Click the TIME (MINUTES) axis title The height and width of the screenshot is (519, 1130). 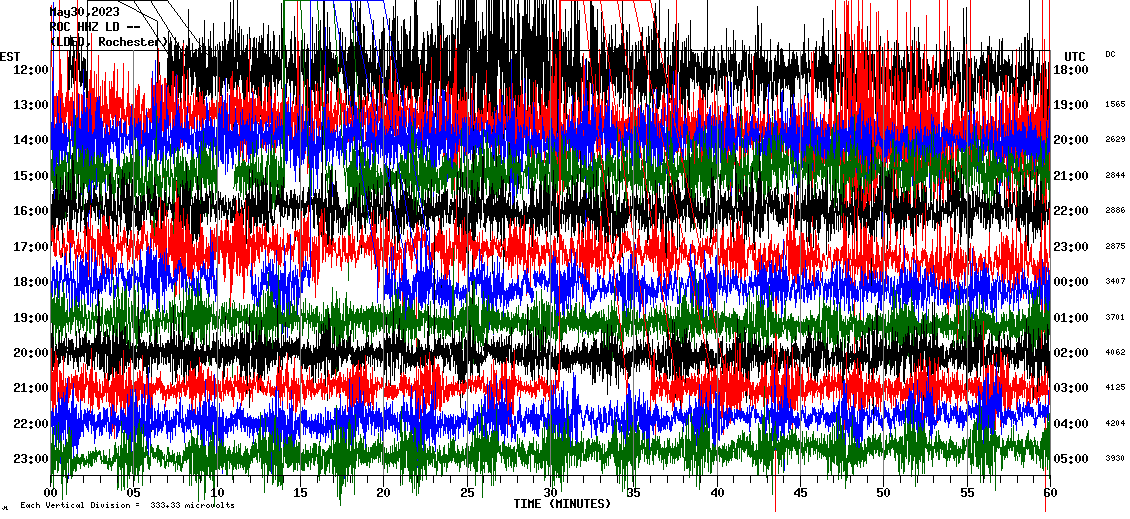tap(562, 504)
